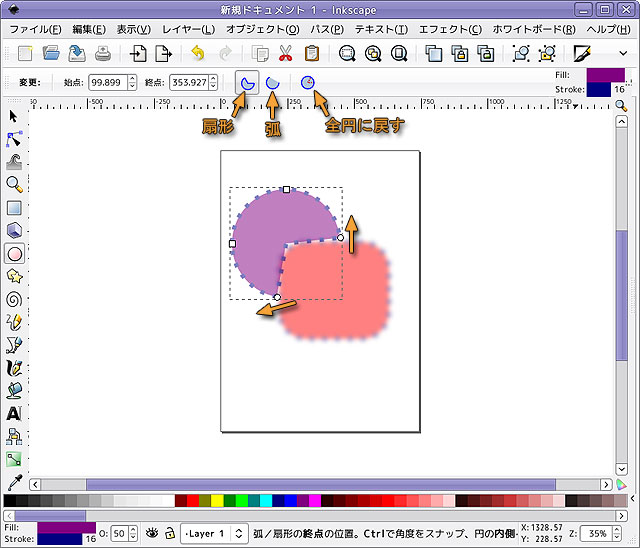Image resolution: width=640 pixels, height=548 pixels.
Task: Click the start angle spinner arrows
Action: pyautogui.click(x=132, y=82)
